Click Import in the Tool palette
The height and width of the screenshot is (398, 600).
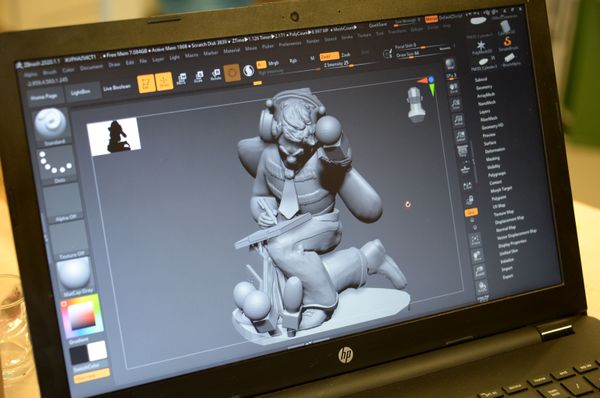pos(507,269)
